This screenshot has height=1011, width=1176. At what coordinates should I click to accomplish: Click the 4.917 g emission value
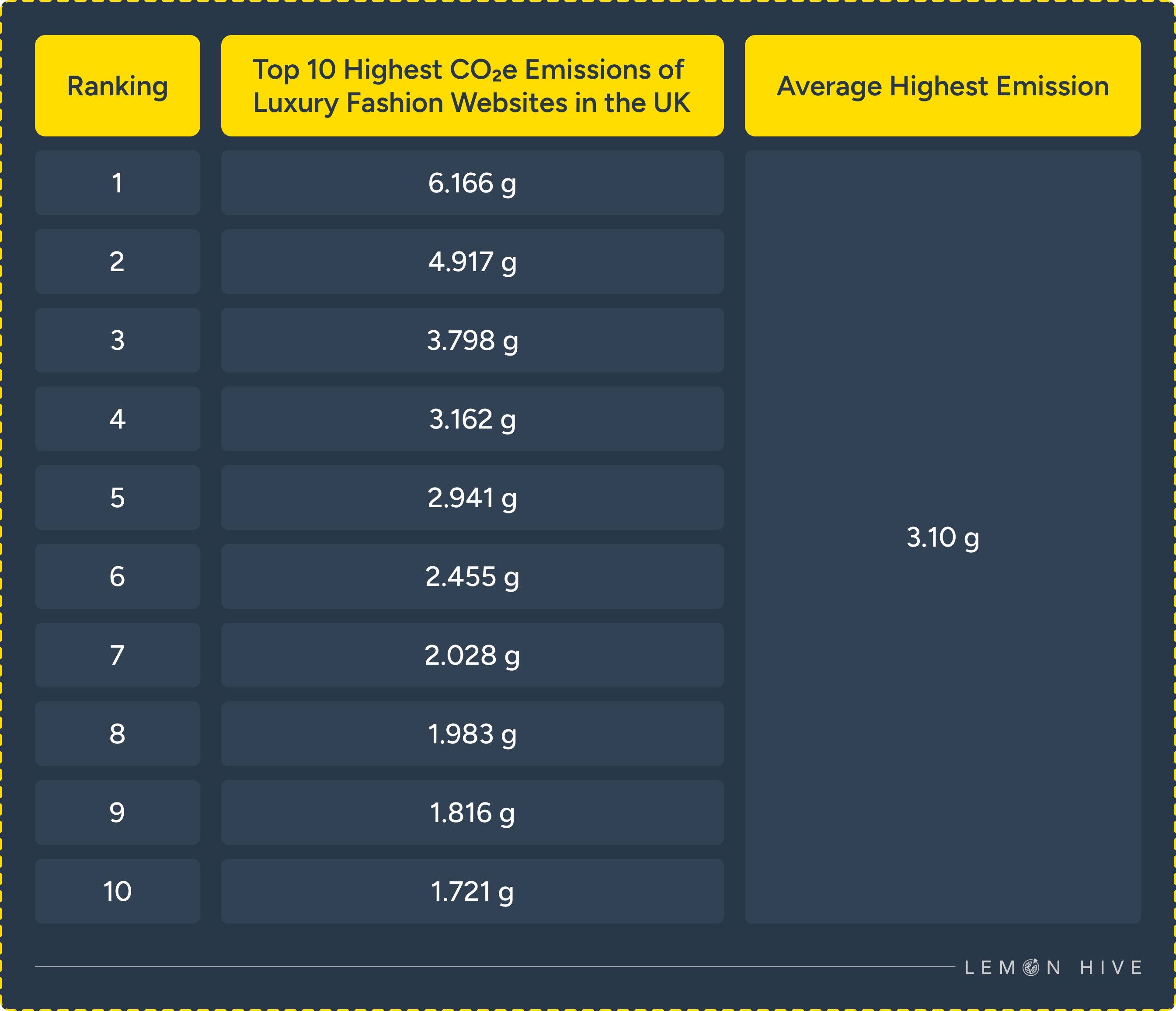[x=472, y=261]
